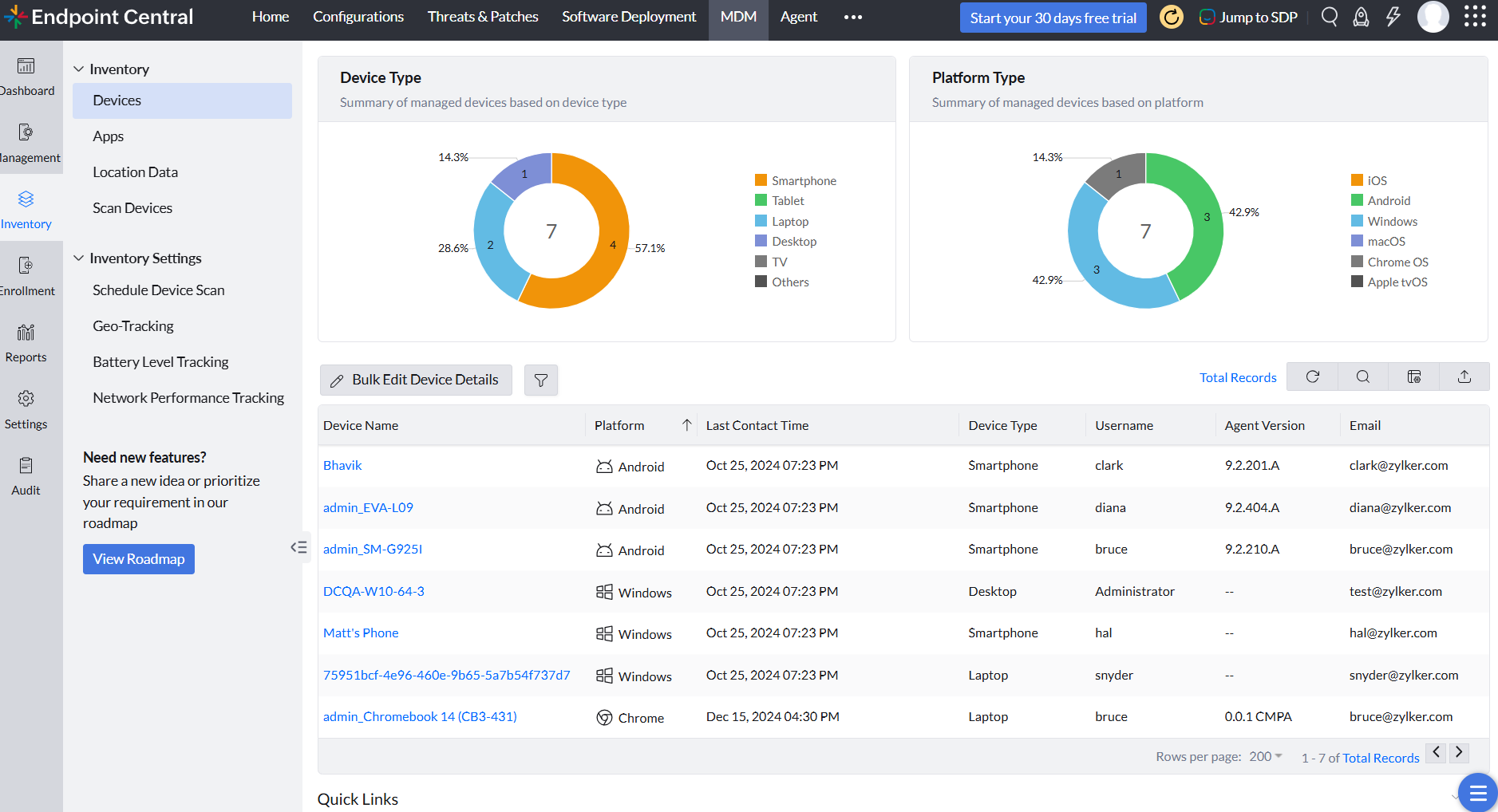Open Geo-Tracking setting

click(x=133, y=326)
